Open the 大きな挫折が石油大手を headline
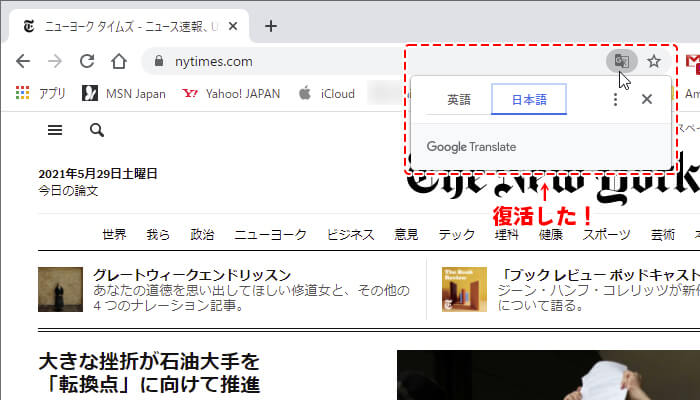This screenshot has height=400, width=700. pos(149,372)
